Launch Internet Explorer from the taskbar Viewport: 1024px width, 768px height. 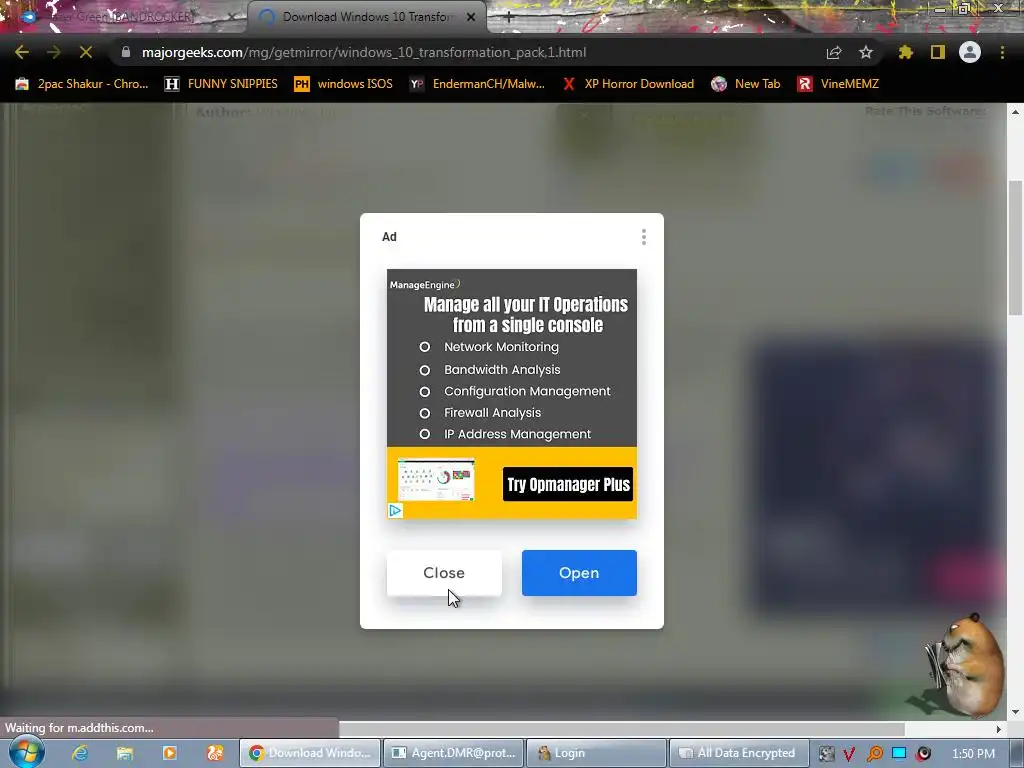[80, 753]
